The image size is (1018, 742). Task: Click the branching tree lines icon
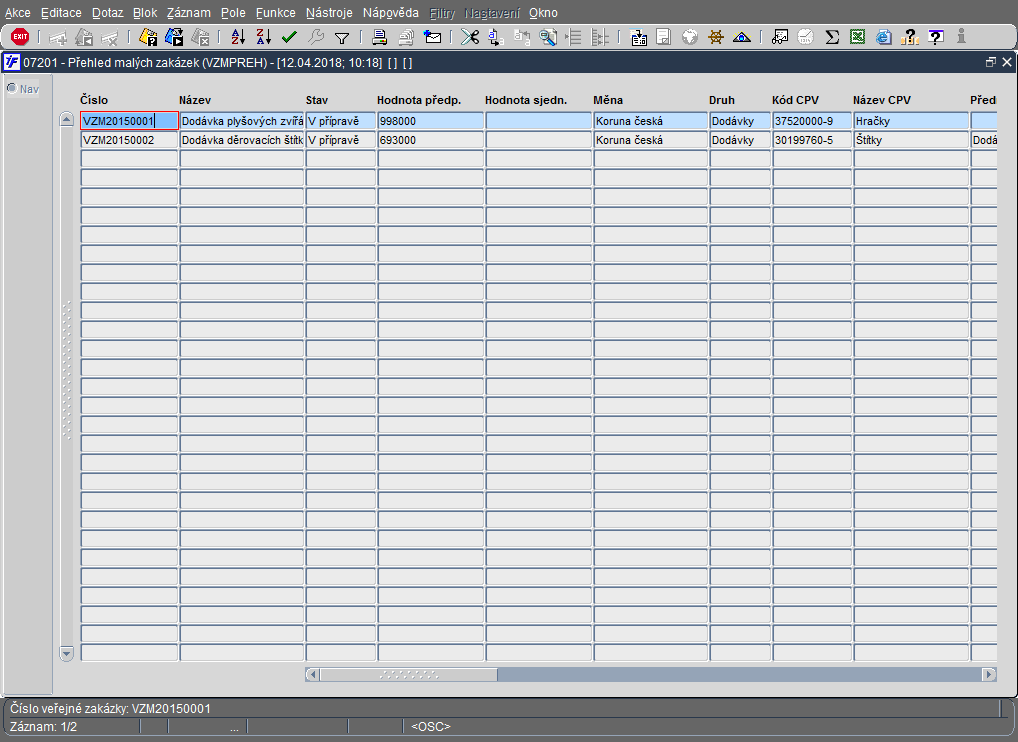click(600, 37)
